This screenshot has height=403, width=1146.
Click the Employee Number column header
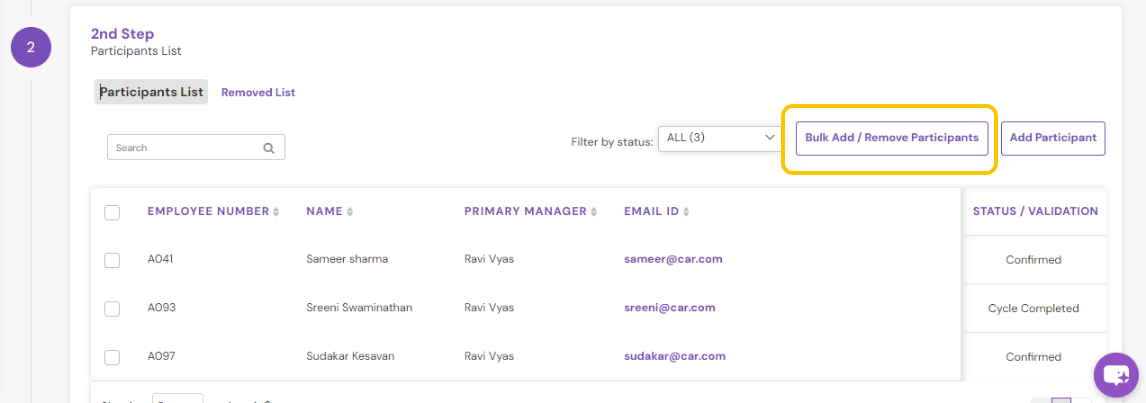pos(208,211)
